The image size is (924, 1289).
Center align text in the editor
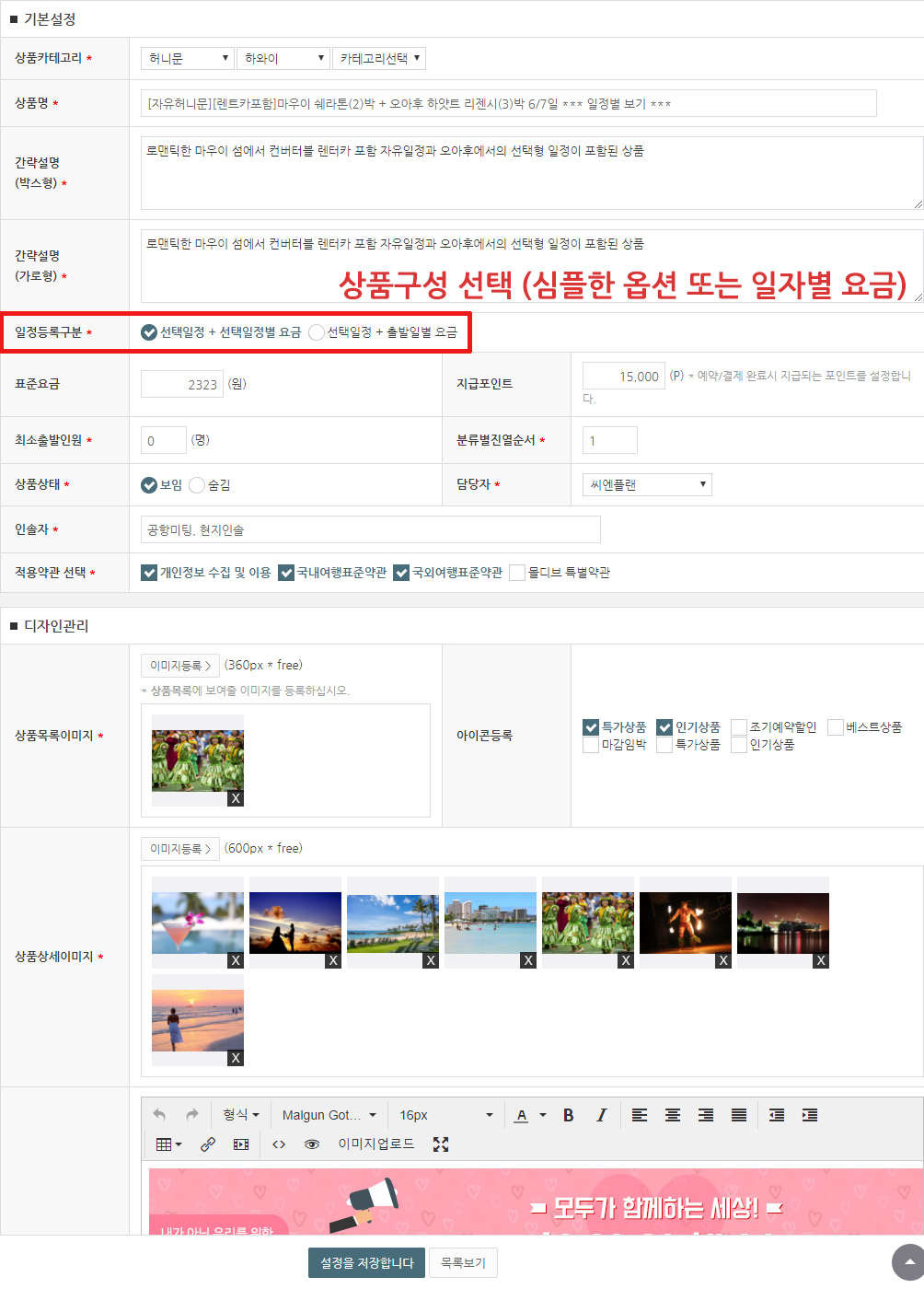(673, 1115)
